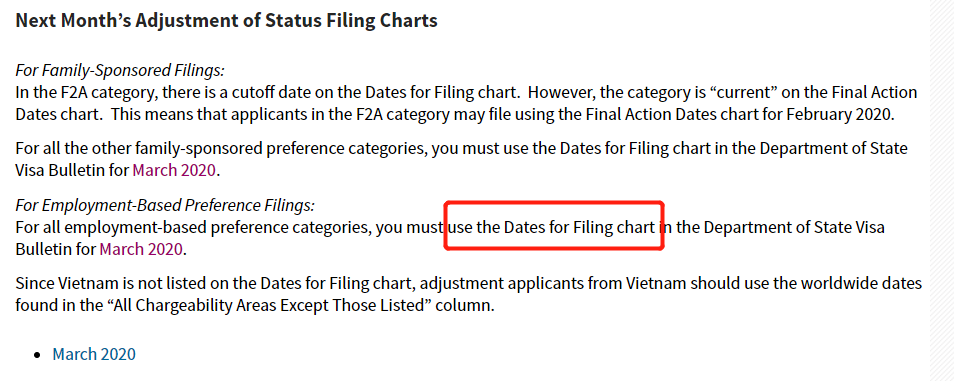Click the For all the other family-sponsored sentence
This screenshot has width=954, height=381.
(461, 159)
